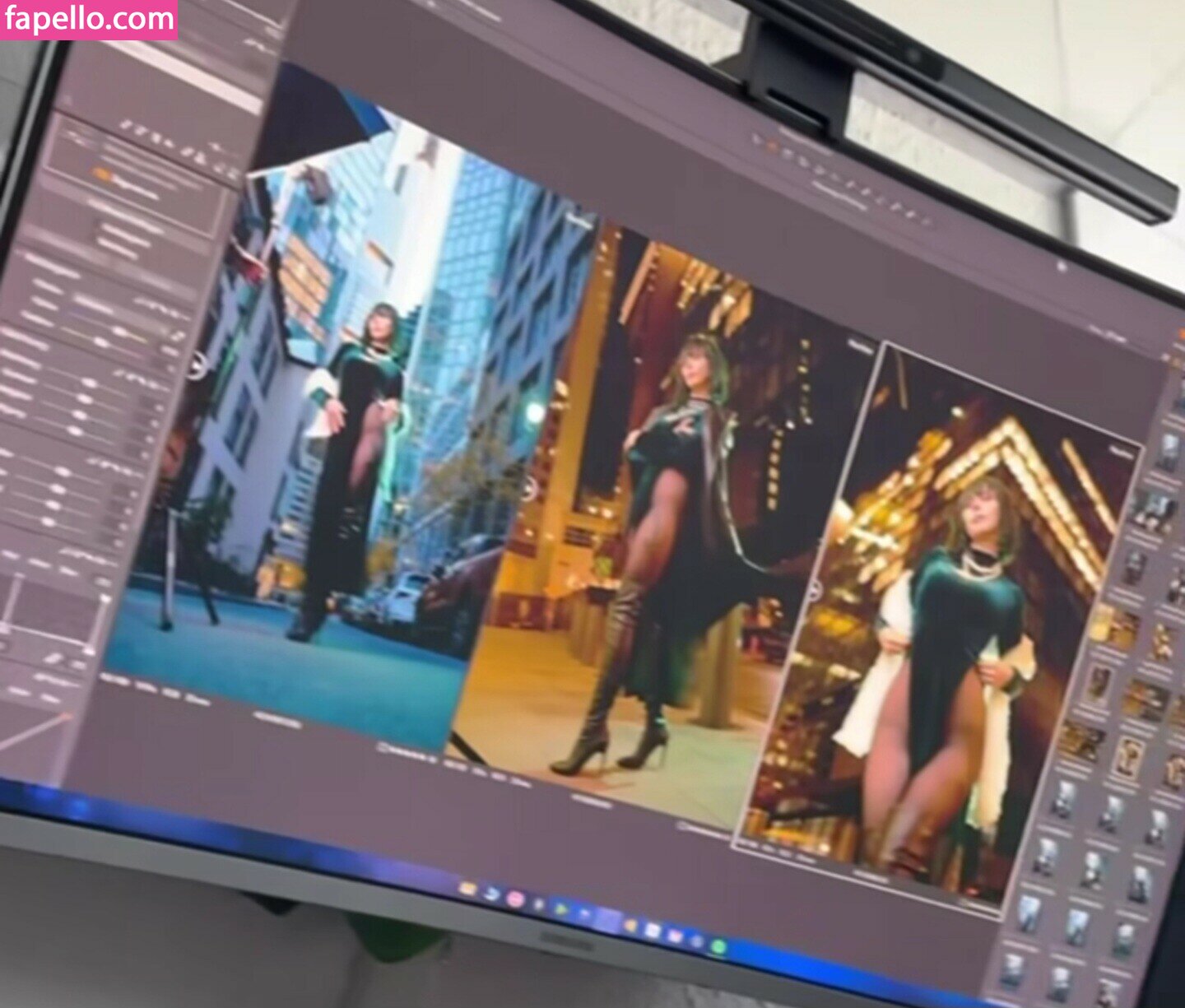Click the green play-arrow taskbar icon
The image size is (1185, 1008).
click(561, 909)
